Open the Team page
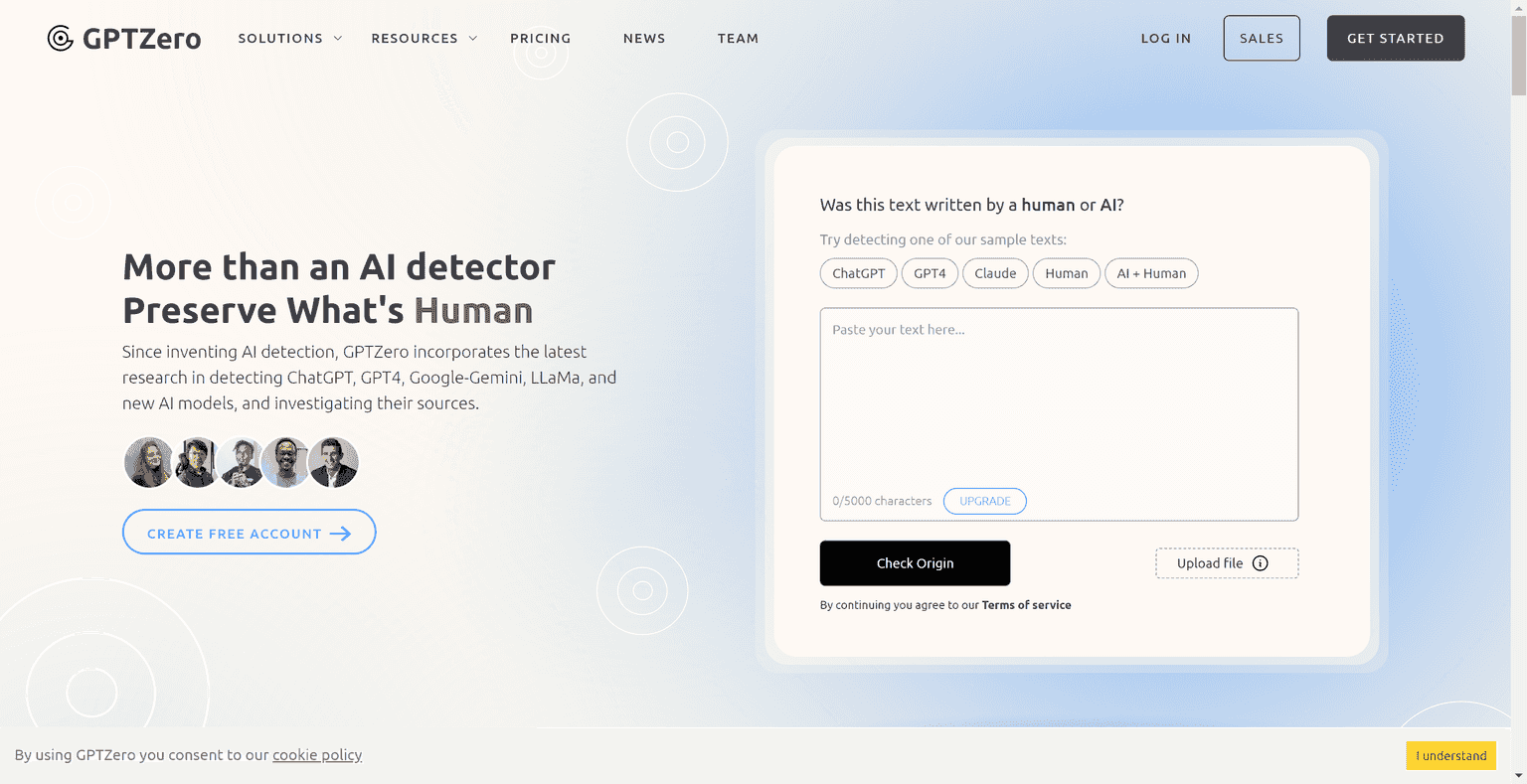The height and width of the screenshot is (784, 1527). coord(738,39)
